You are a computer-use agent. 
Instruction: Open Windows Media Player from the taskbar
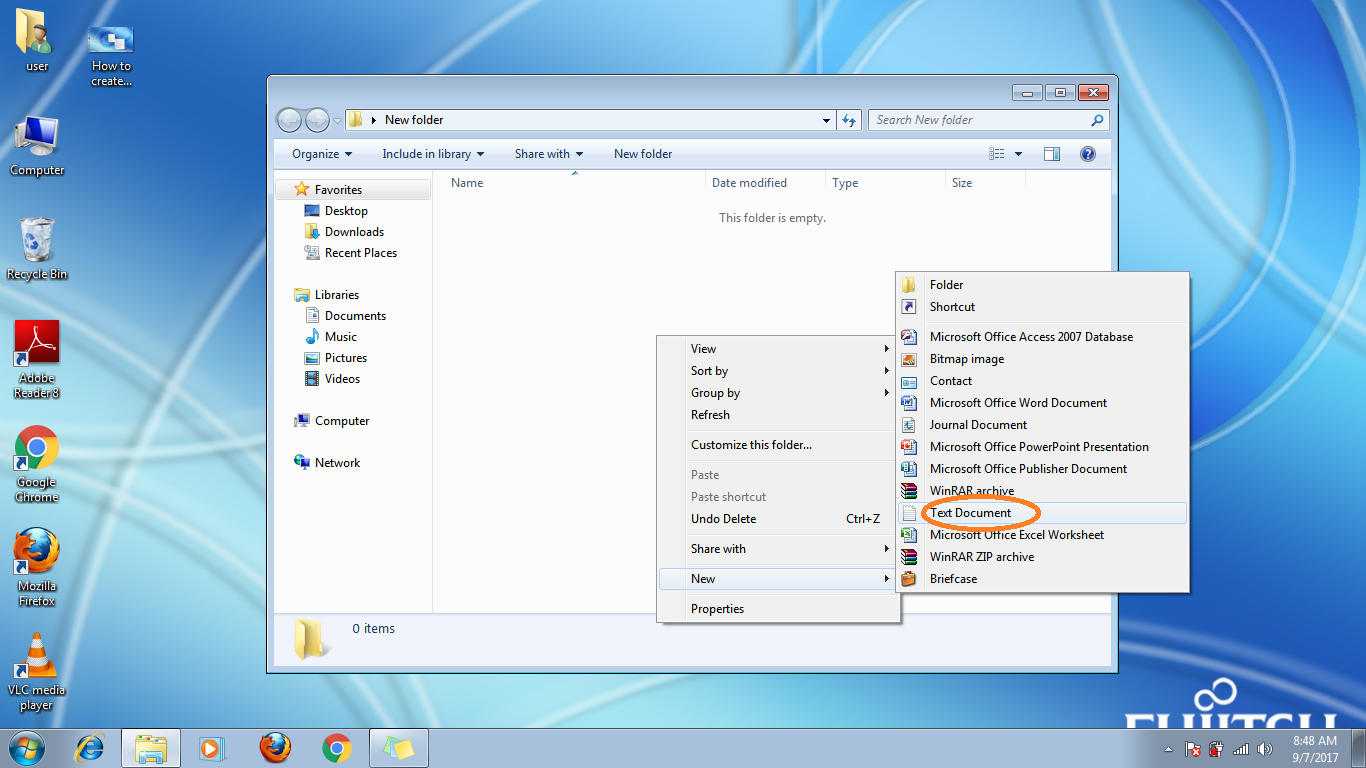coord(211,748)
